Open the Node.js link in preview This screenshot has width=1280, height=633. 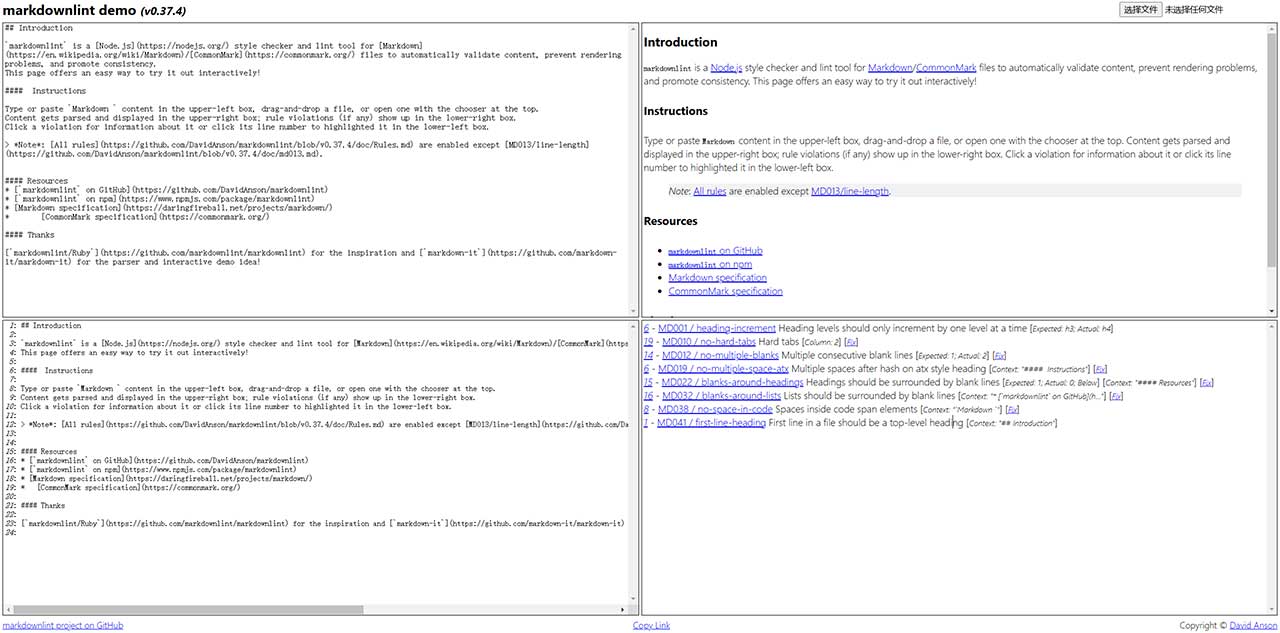[x=726, y=67]
